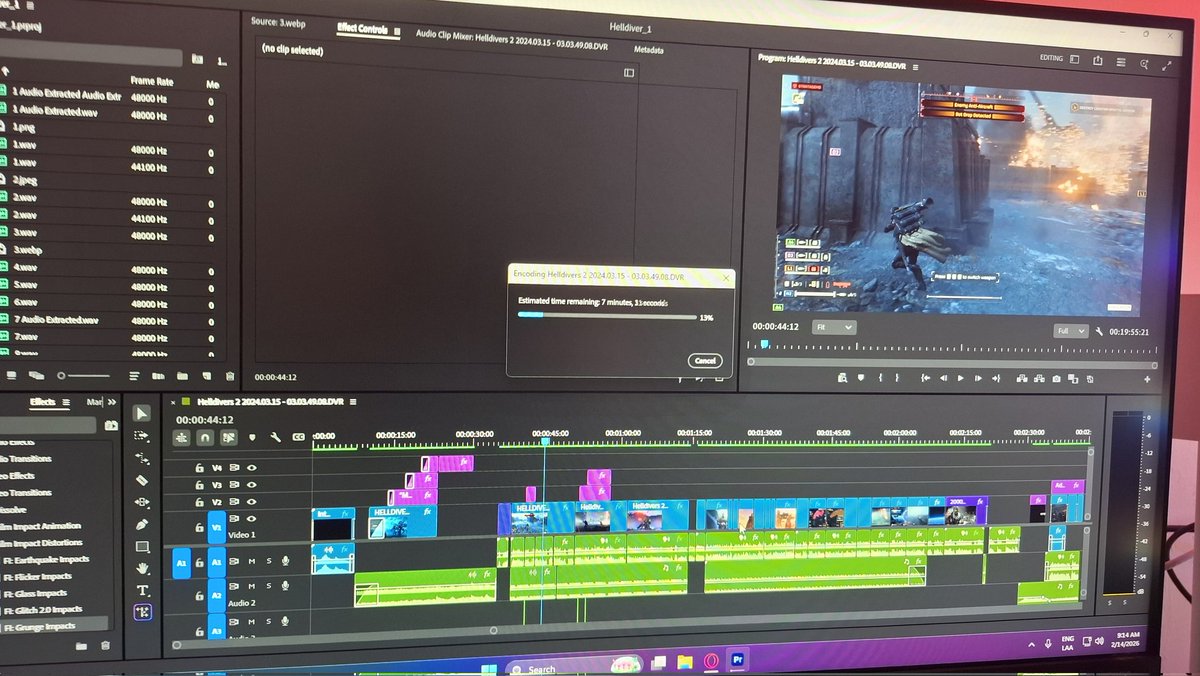
Task: Click the Program monitor playhead marker
Action: pos(765,343)
